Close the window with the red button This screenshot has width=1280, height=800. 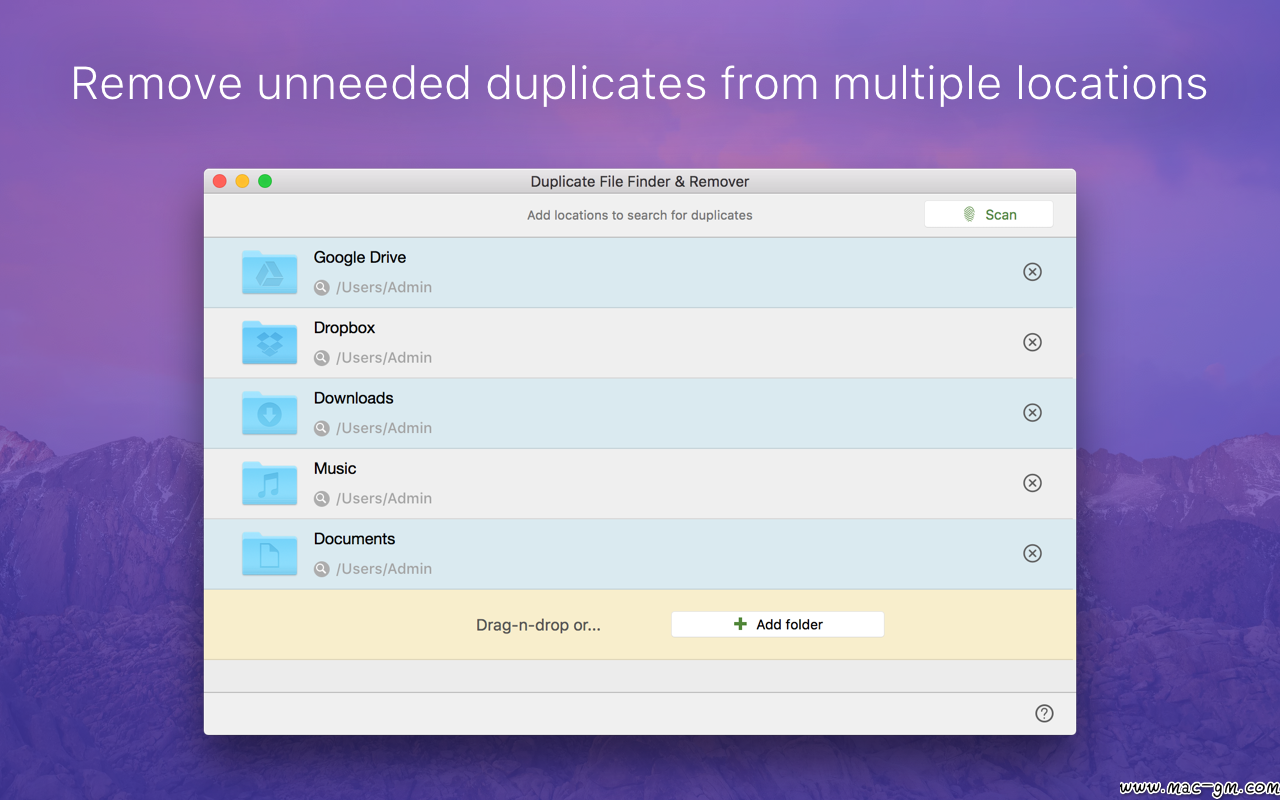[220, 181]
